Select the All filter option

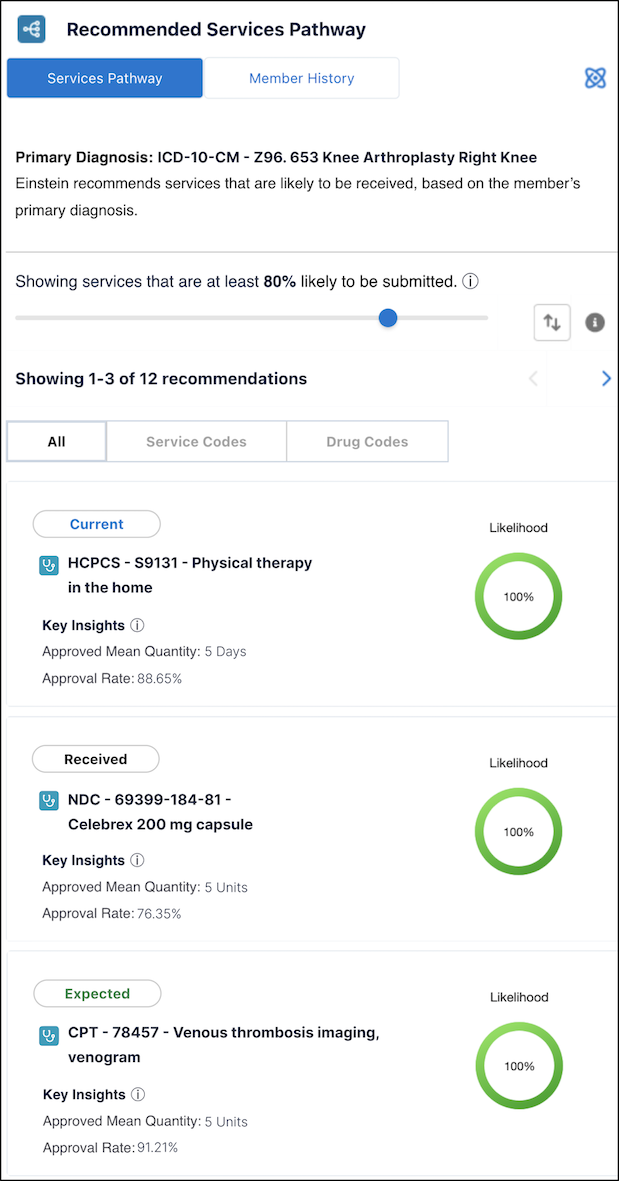tap(56, 441)
